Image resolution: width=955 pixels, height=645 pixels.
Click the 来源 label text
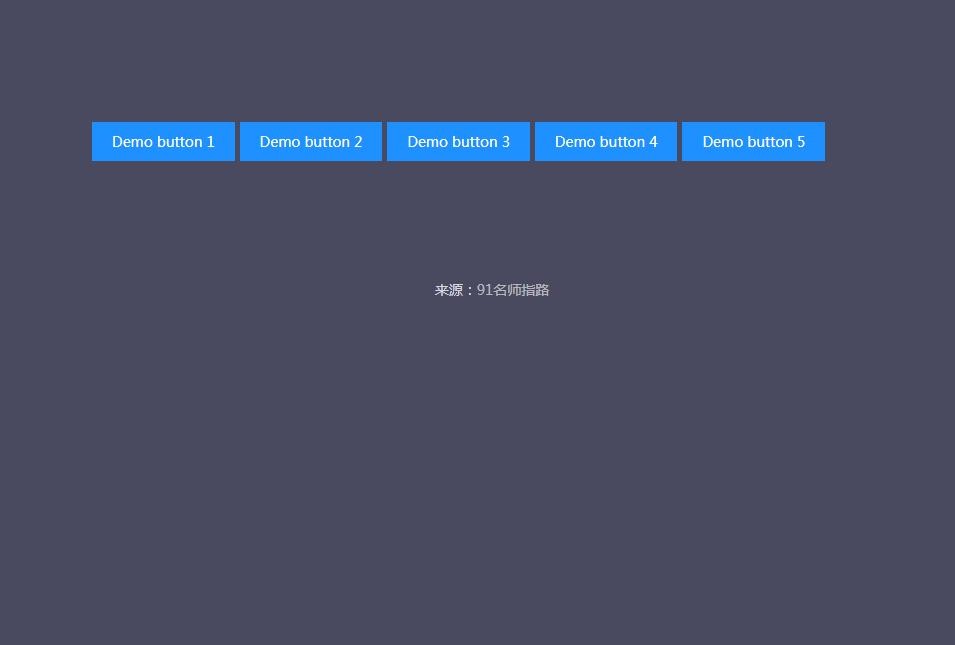[449, 290]
